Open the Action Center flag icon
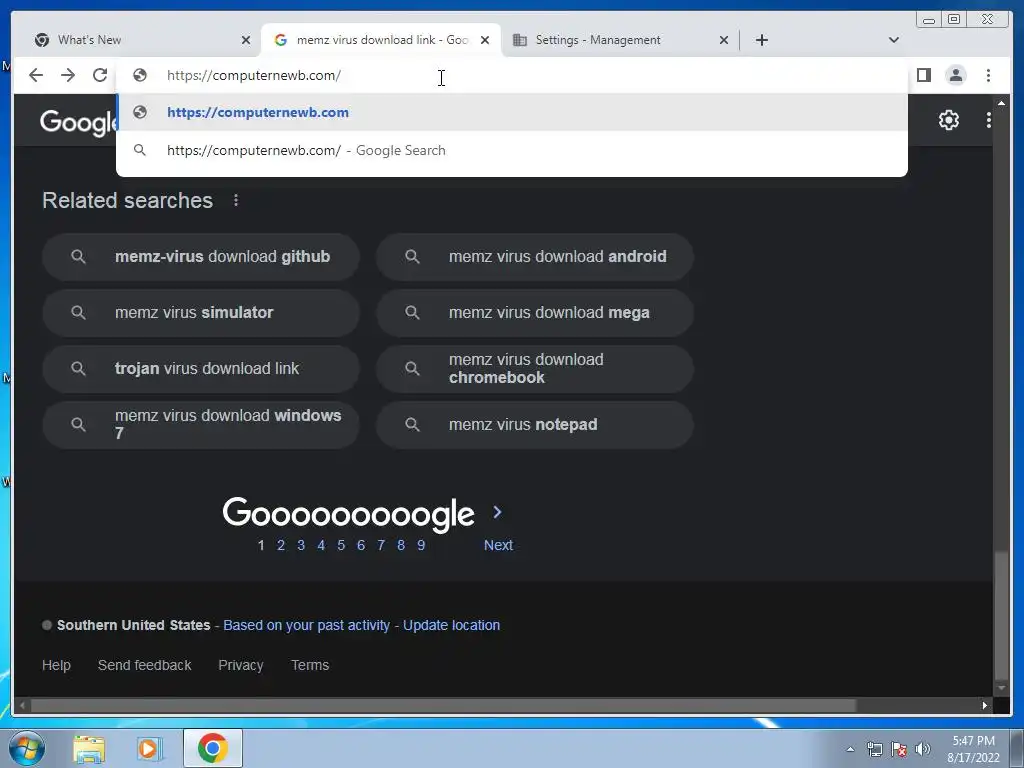 click(x=899, y=749)
